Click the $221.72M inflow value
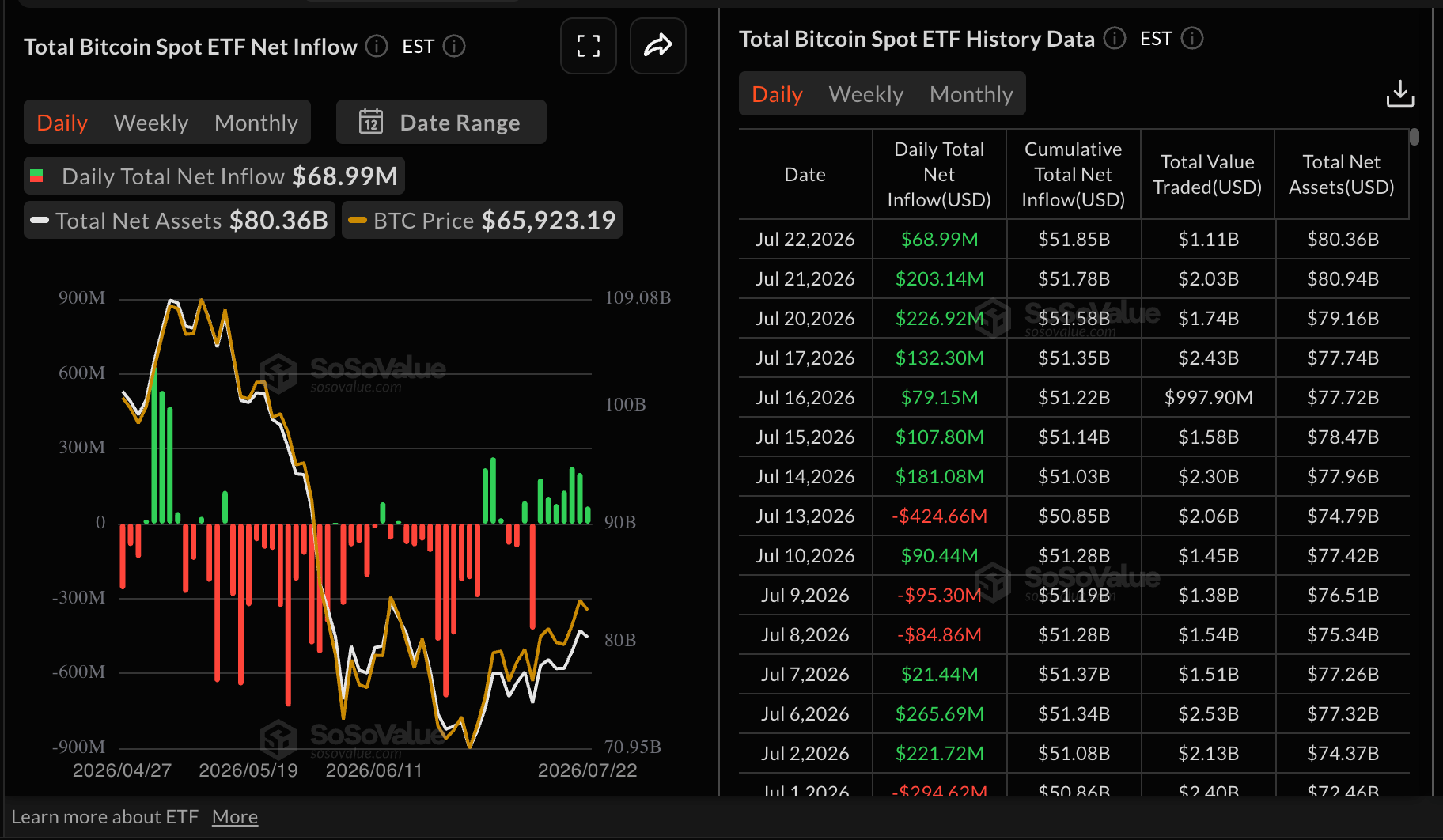This screenshot has height=840, width=1443. pyautogui.click(x=939, y=754)
